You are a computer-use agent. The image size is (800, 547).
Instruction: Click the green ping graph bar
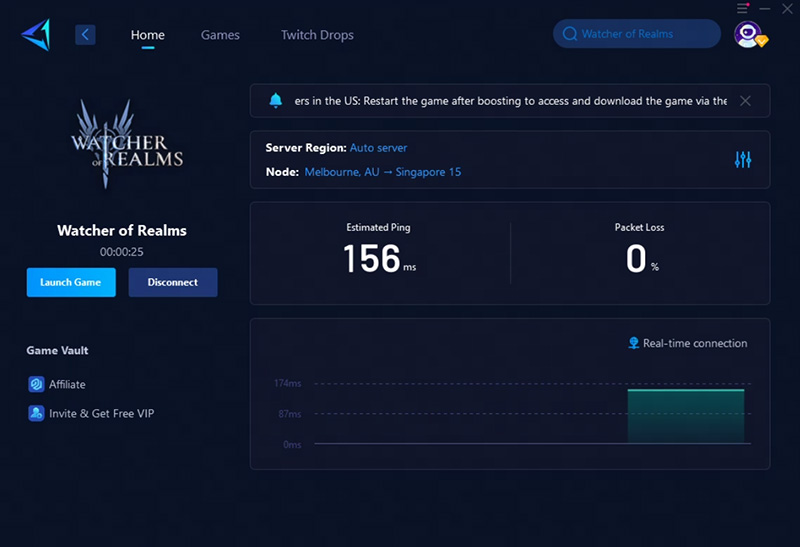coord(686,416)
